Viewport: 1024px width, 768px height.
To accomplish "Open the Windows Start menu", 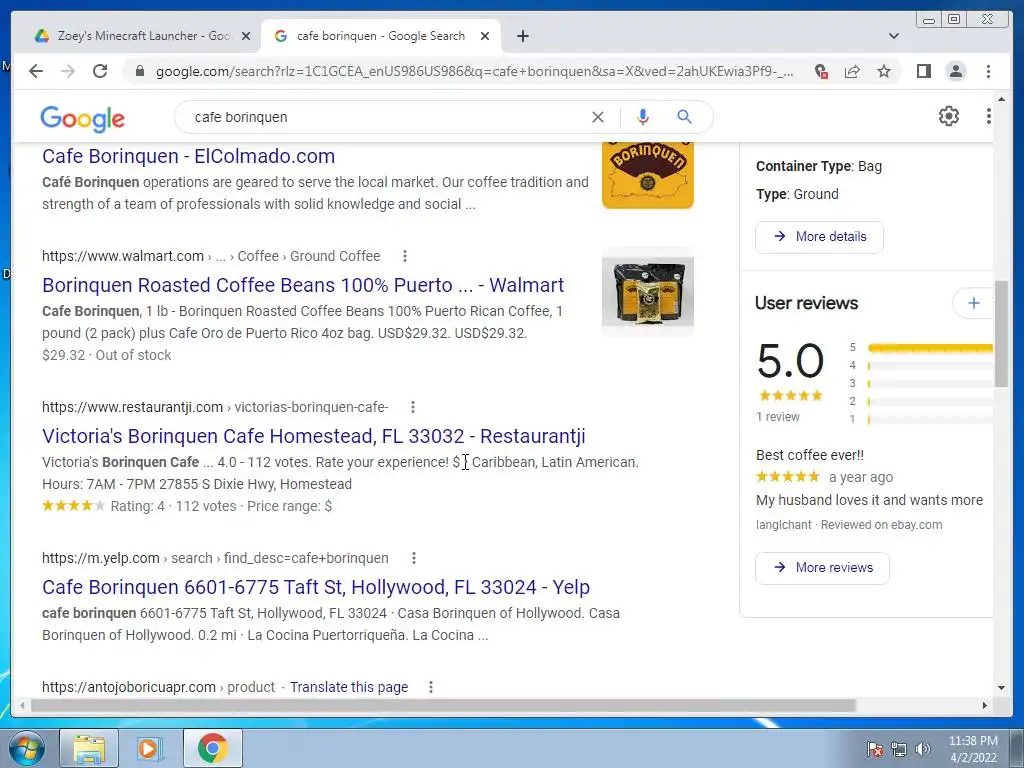I will [x=26, y=748].
